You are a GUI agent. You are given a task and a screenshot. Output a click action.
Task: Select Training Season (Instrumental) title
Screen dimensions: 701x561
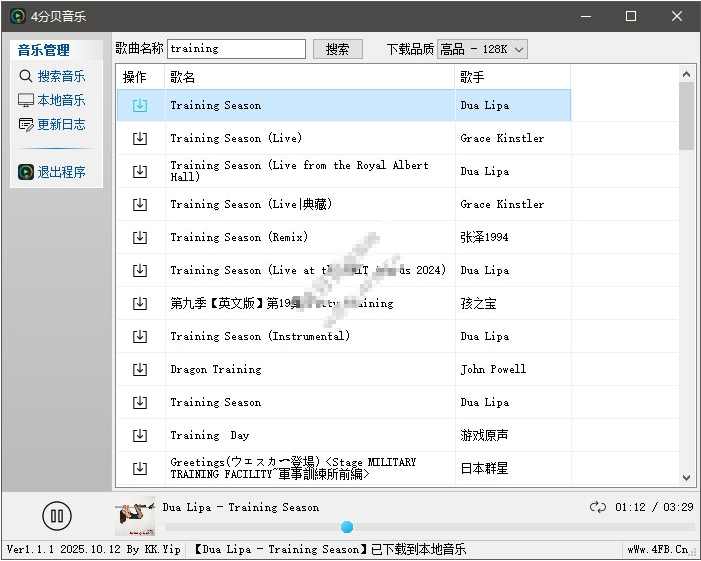[260, 336]
